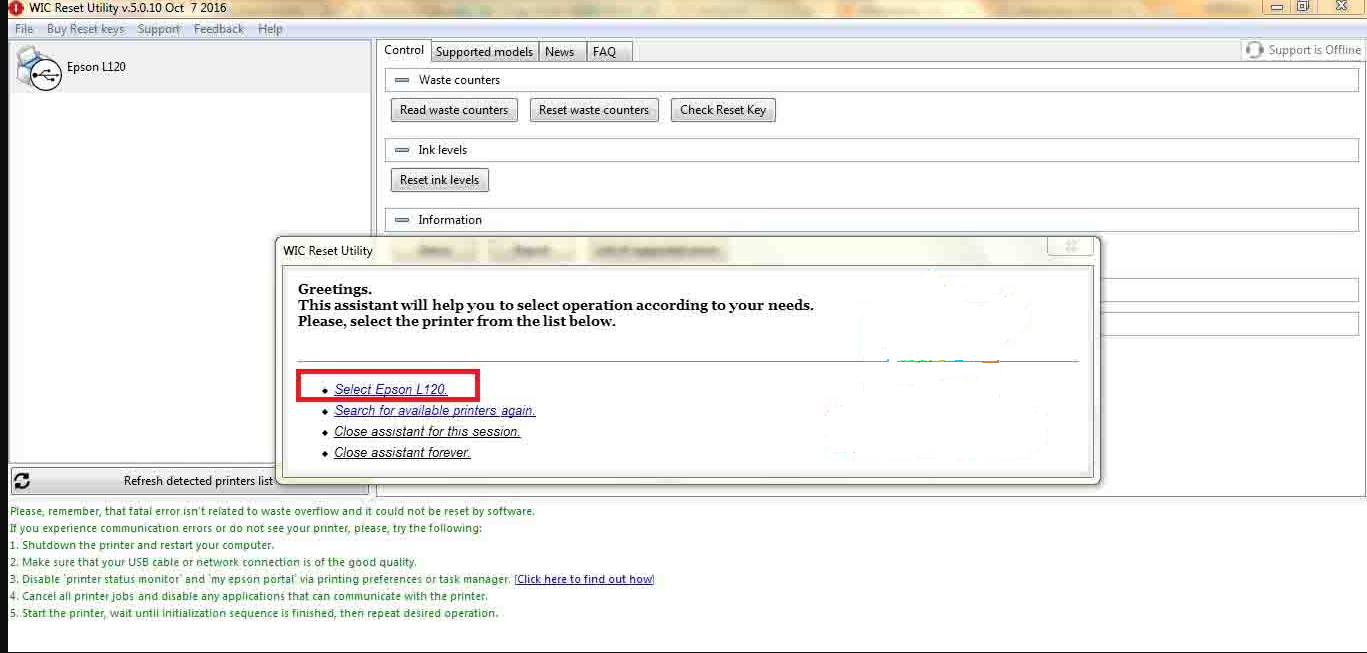Select the Epson L120 list entry text
Image resolution: width=1367 pixels, height=653 pixels.
pos(96,68)
